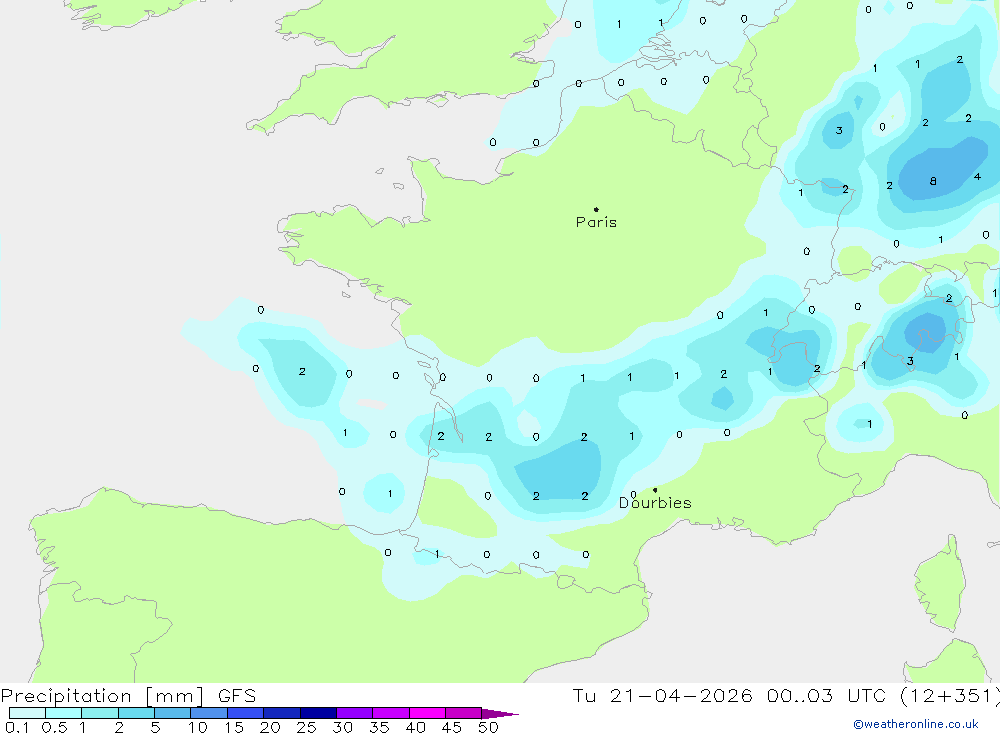The height and width of the screenshot is (733, 1000).
Task: Click the Paris city label
Action: tap(596, 222)
